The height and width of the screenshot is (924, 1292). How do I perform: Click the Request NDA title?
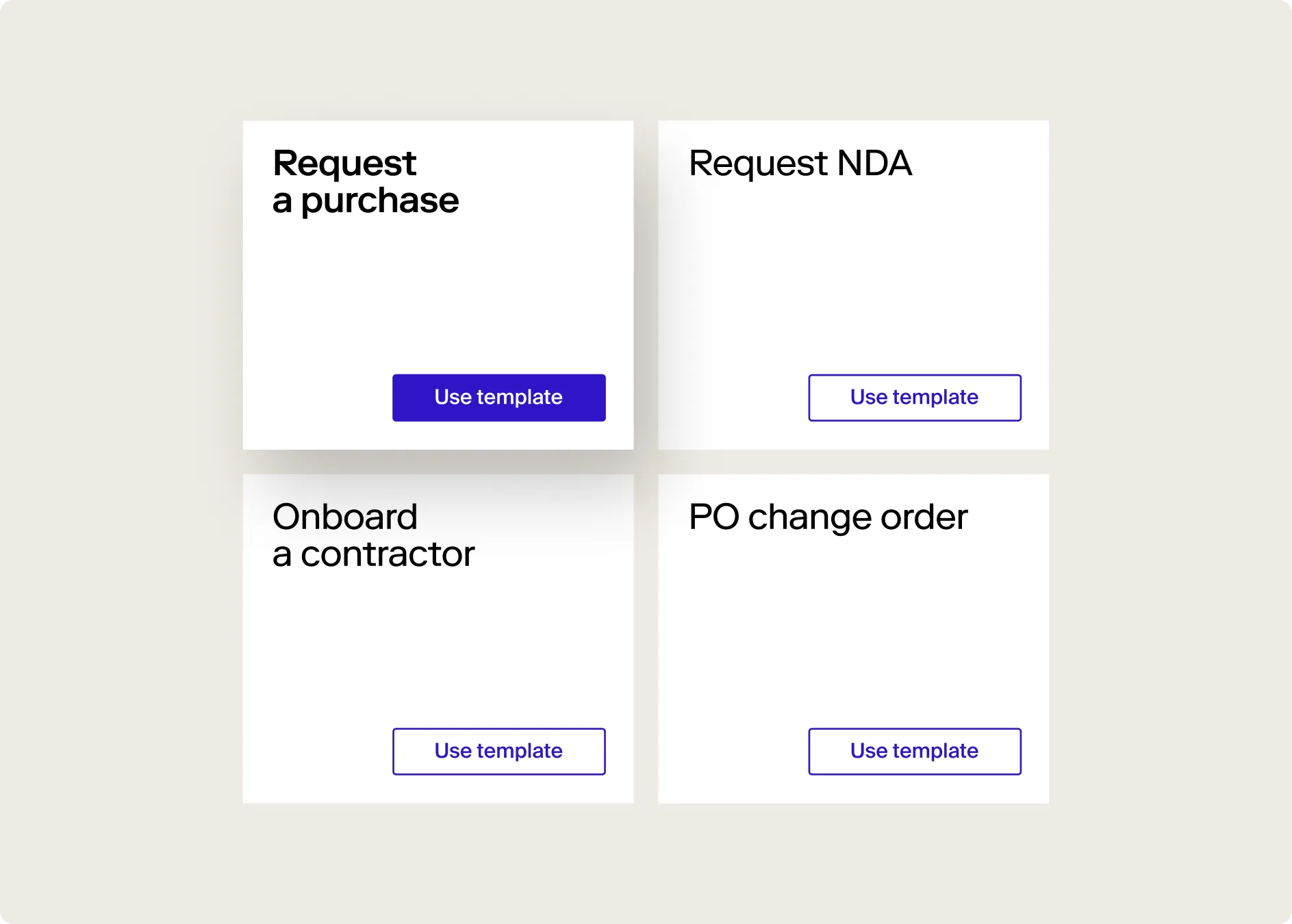[800, 163]
